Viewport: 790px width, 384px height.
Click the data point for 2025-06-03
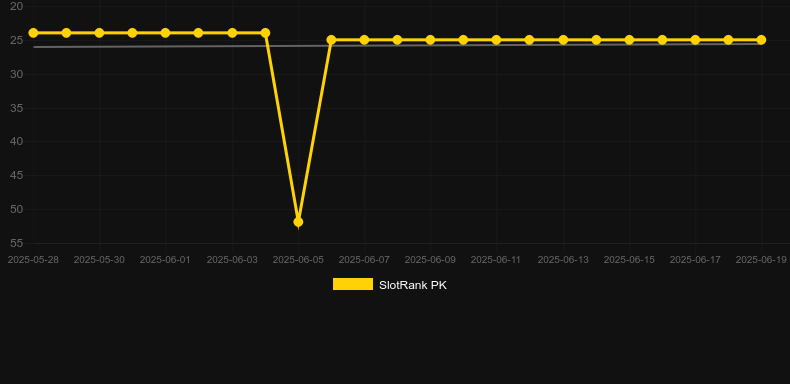(x=232, y=33)
